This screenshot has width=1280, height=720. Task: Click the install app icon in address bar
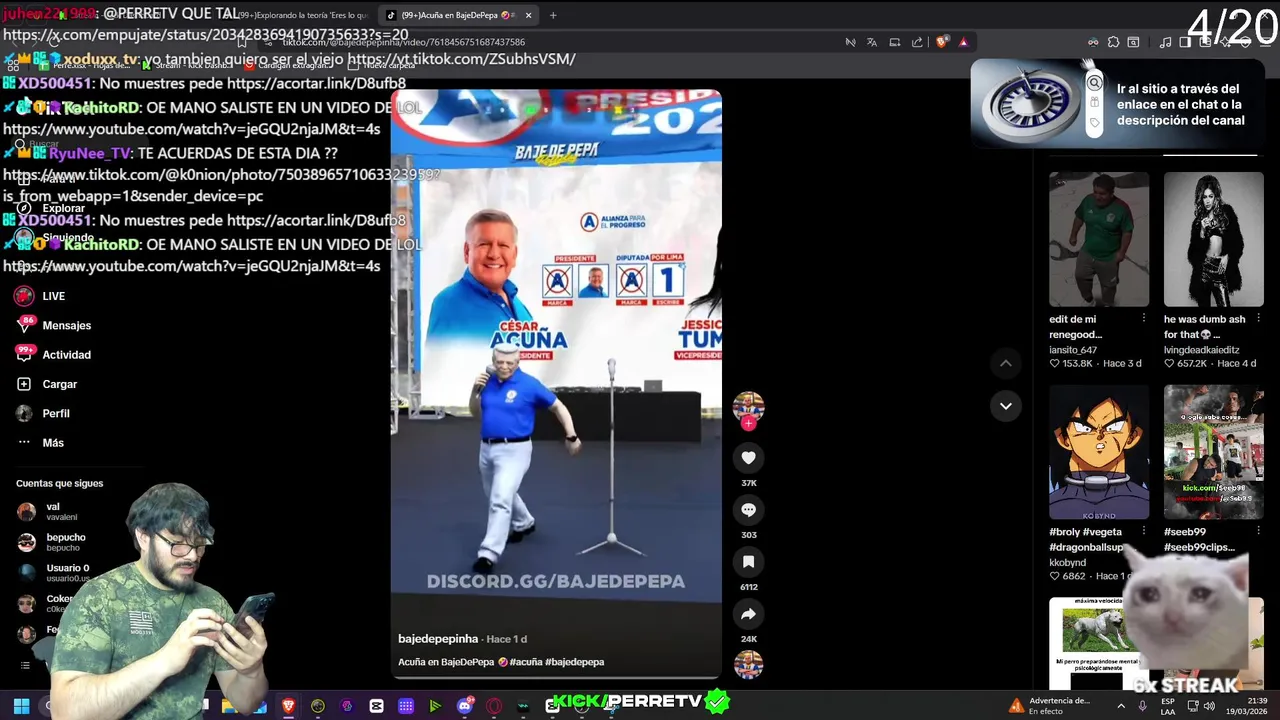(895, 42)
